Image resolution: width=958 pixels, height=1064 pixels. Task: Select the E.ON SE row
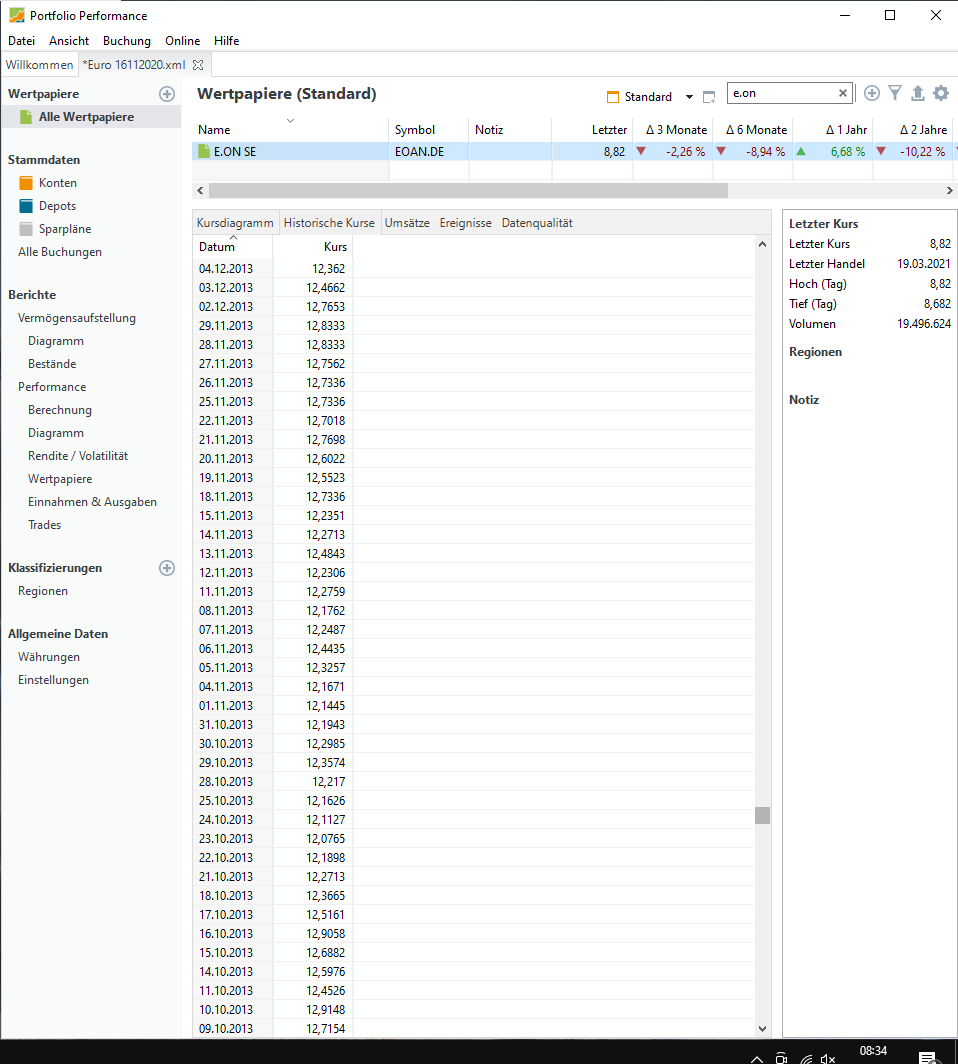[x=575, y=151]
